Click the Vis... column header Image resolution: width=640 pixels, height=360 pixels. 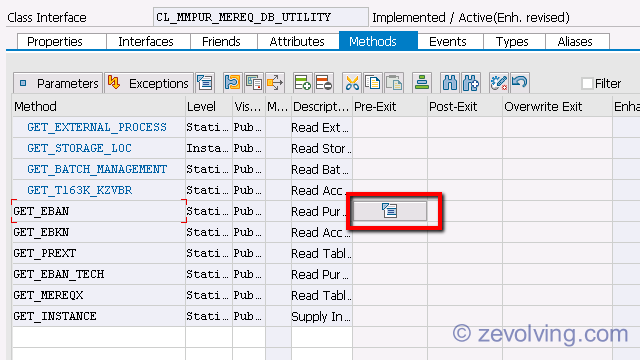pos(249,107)
